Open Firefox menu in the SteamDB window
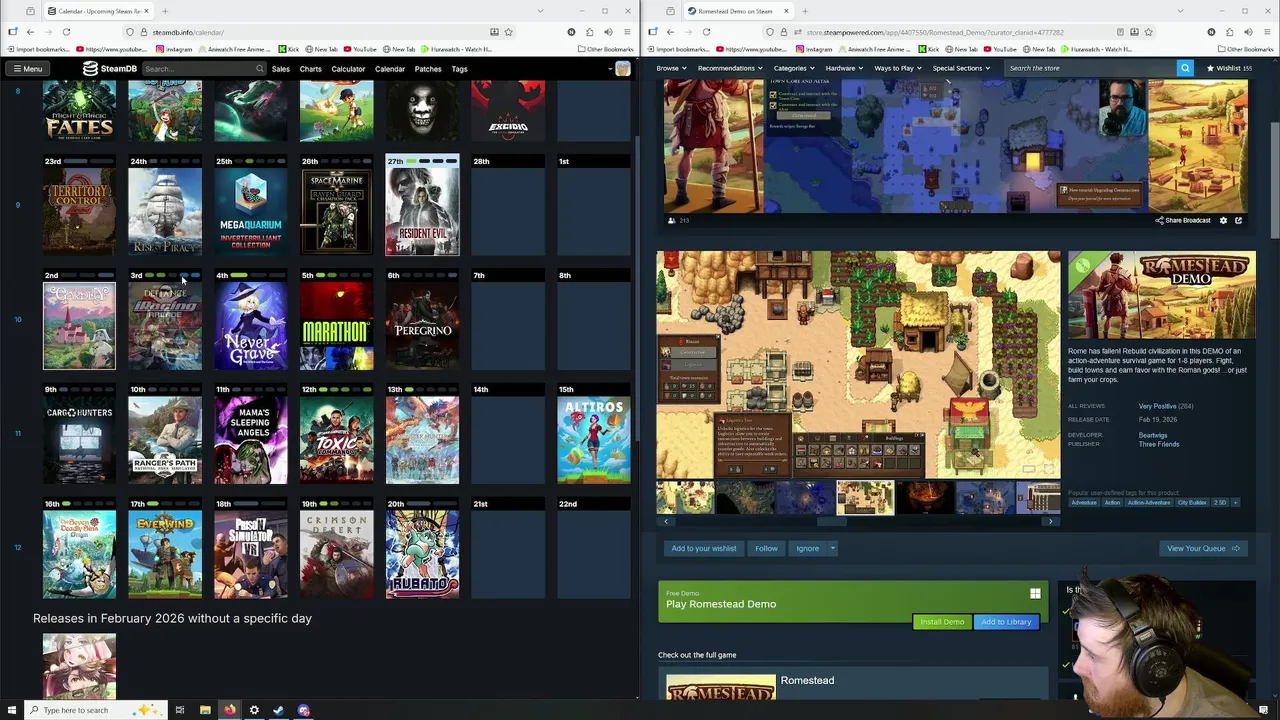This screenshot has height=720, width=1280. coord(627,32)
